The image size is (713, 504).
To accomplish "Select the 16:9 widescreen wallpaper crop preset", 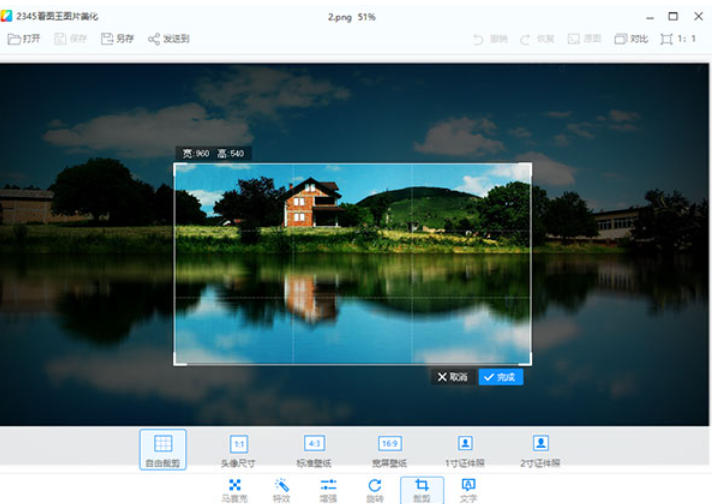I will point(389,449).
